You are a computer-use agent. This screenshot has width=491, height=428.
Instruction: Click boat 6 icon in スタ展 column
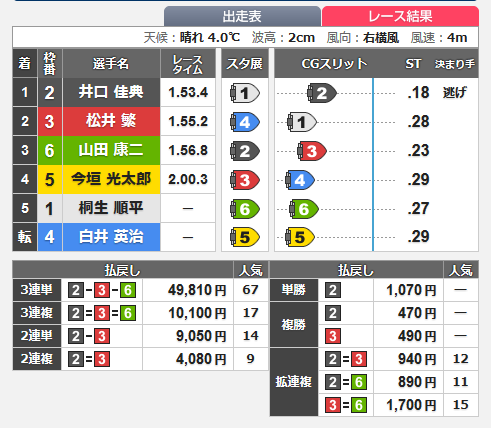245,209
